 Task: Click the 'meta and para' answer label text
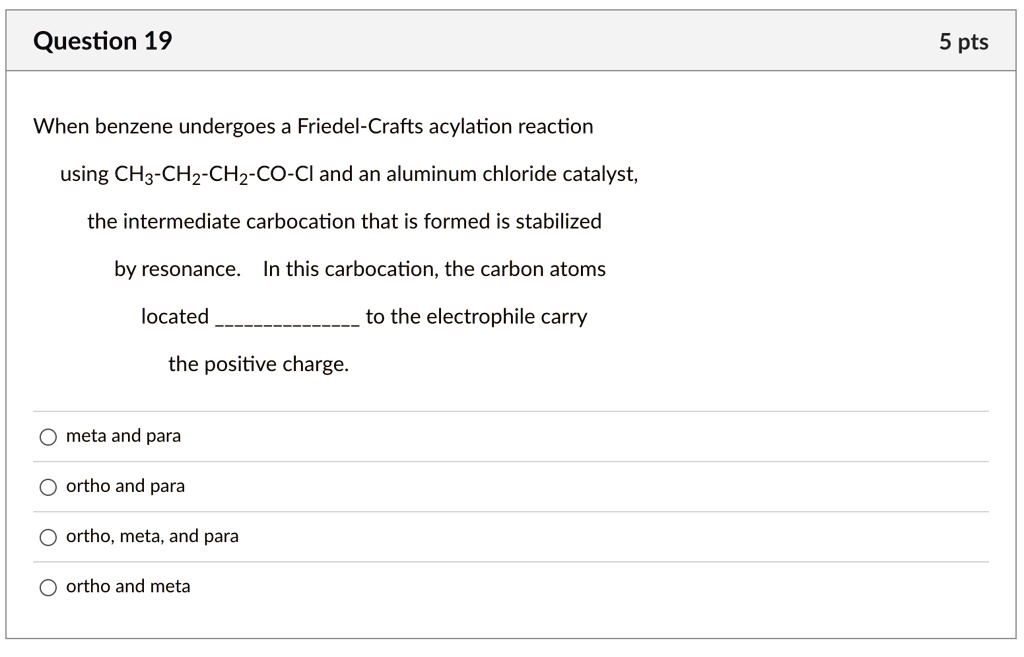(123, 436)
